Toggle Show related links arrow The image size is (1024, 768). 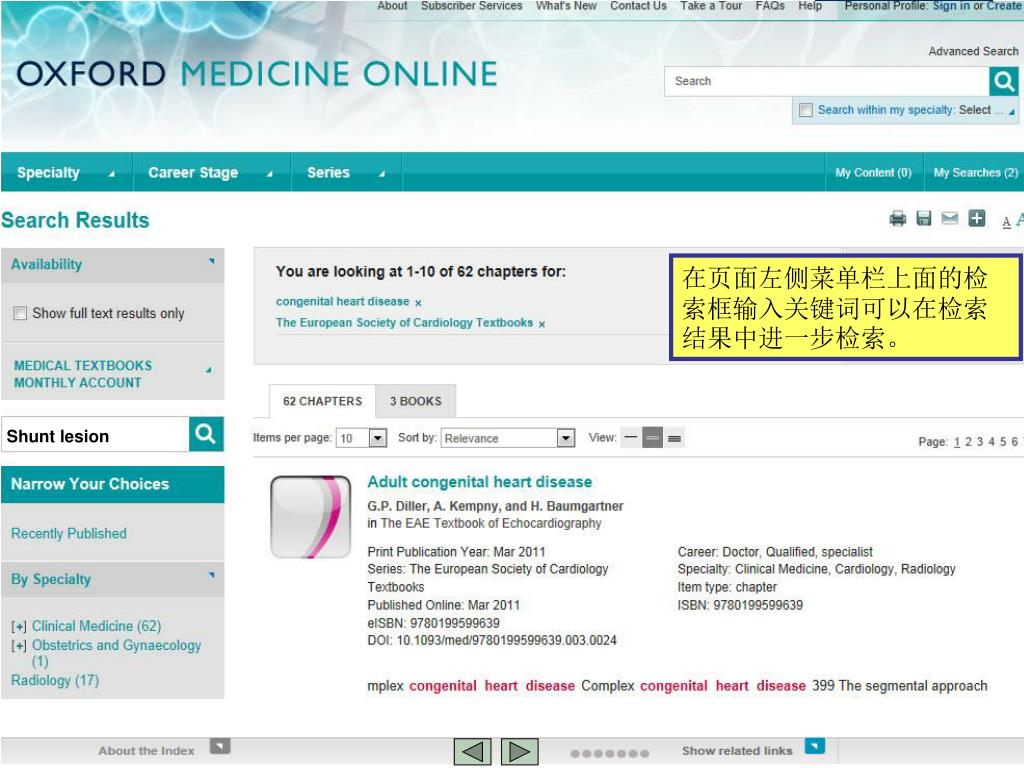814,746
